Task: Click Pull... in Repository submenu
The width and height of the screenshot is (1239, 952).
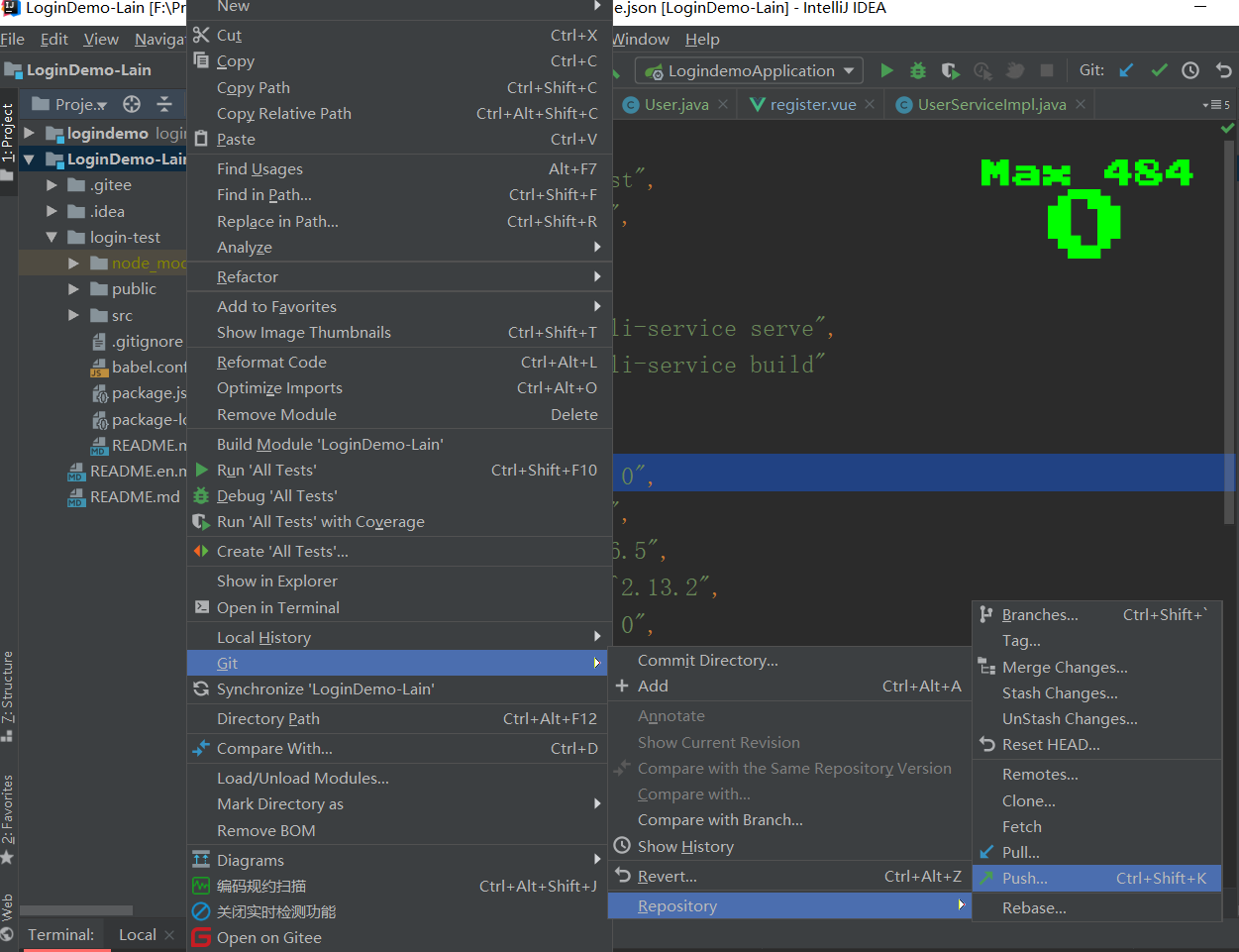Action: pos(1096,852)
